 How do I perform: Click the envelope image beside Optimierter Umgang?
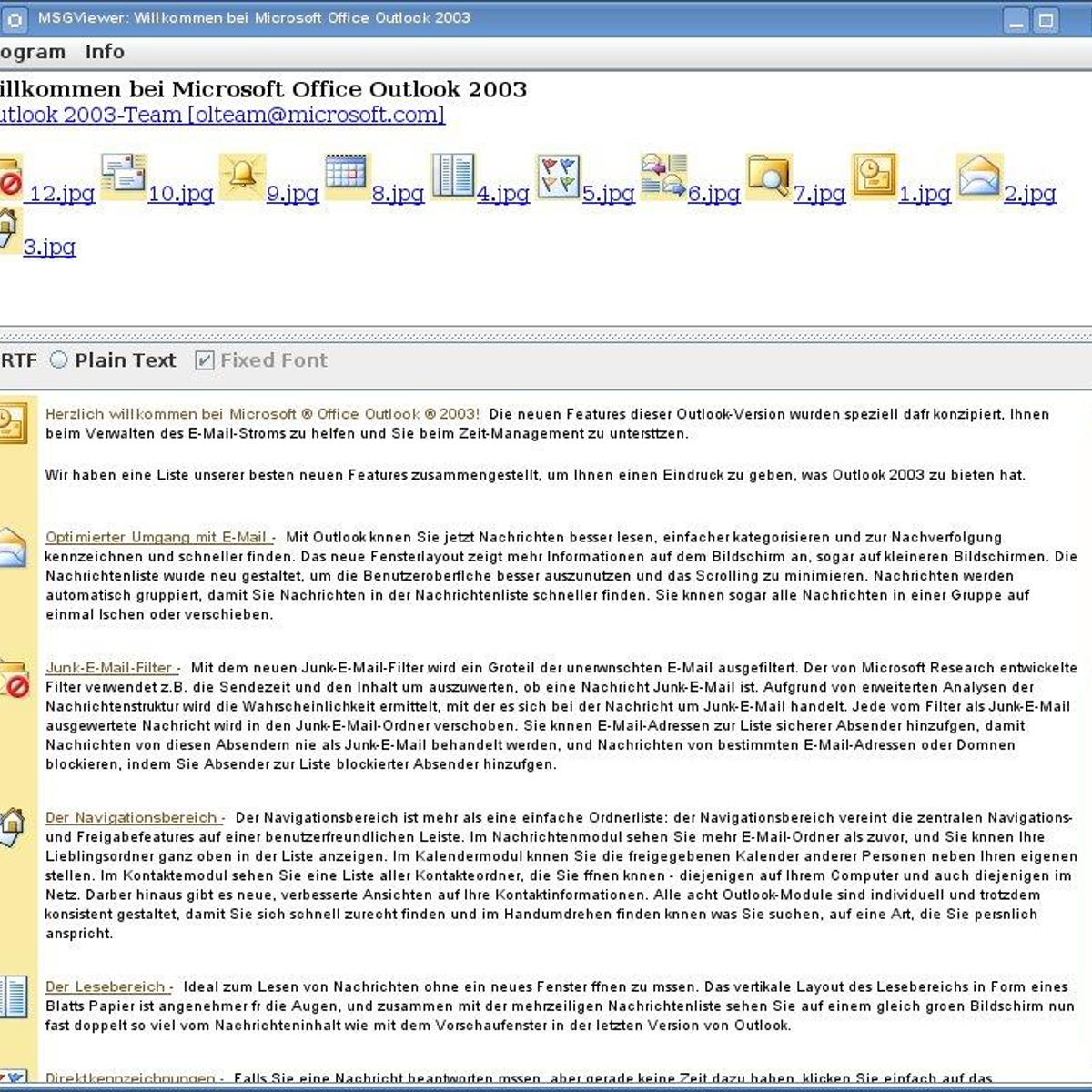[x=13, y=548]
